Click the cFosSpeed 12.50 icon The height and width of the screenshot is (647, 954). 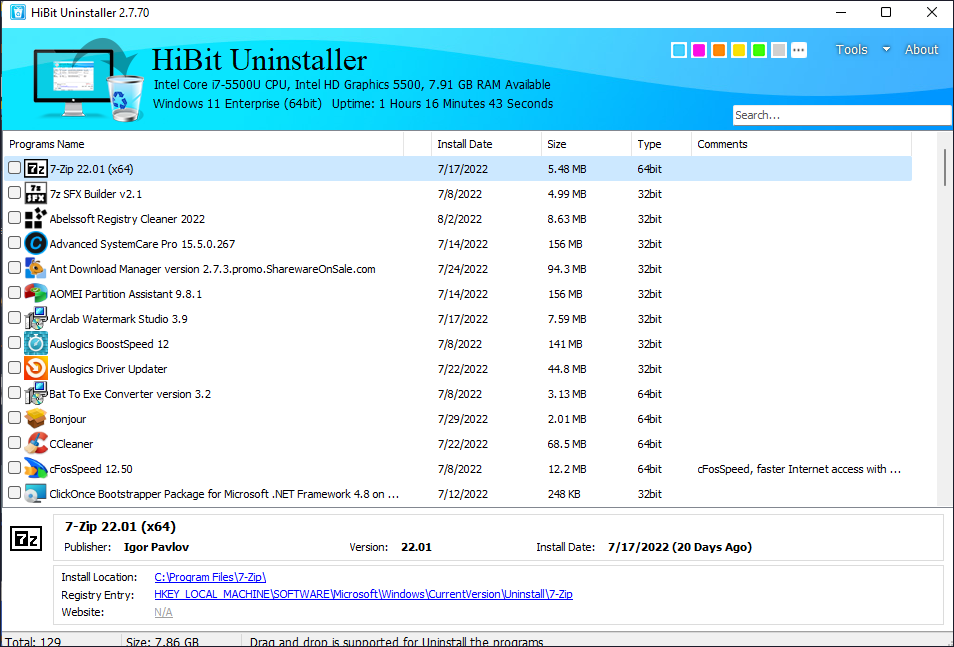point(35,468)
